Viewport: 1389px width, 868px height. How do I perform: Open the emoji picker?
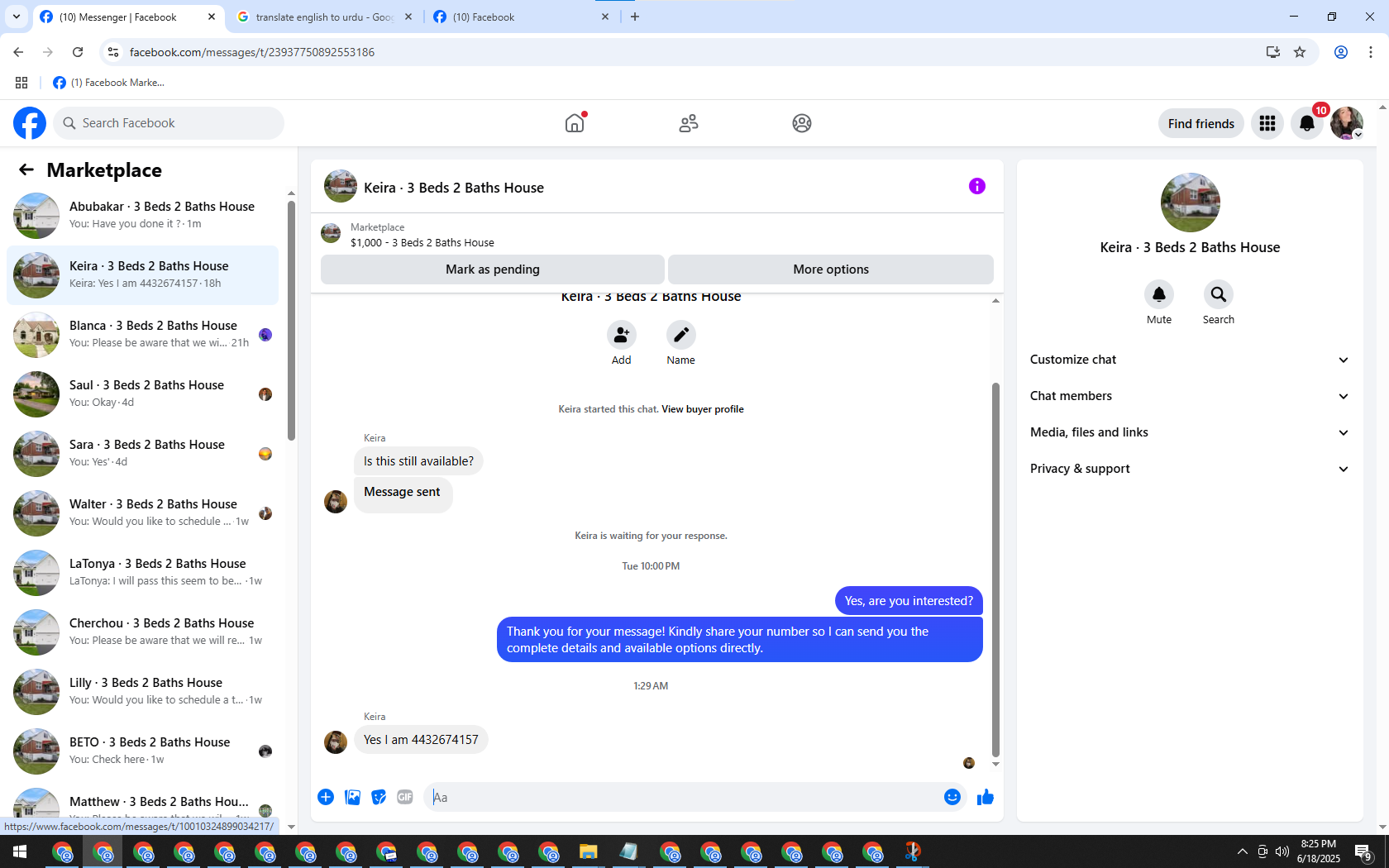952,797
